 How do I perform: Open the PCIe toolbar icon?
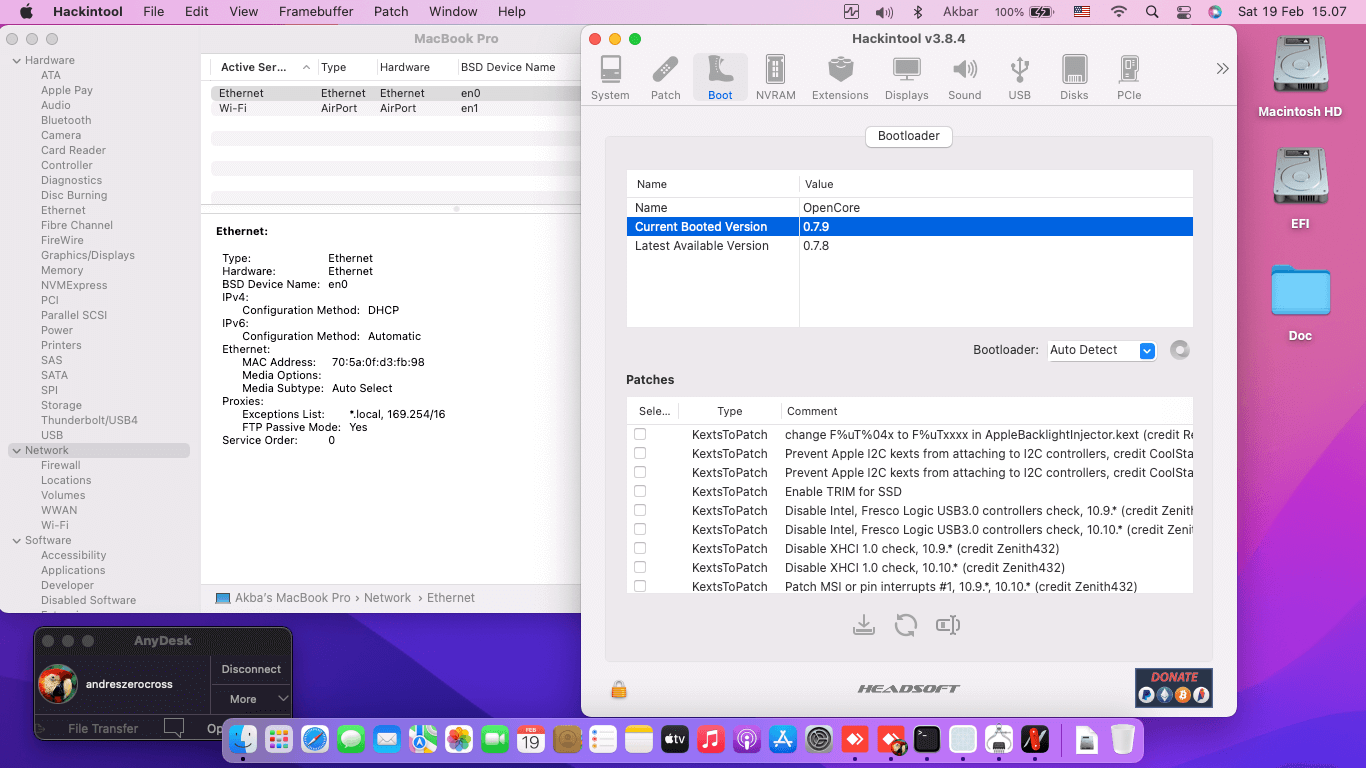coord(1129,78)
